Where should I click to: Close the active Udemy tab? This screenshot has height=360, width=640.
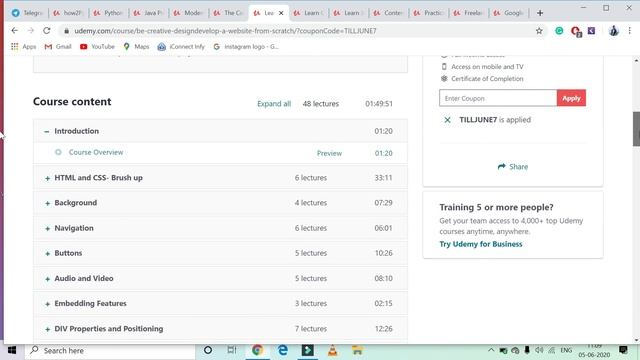[281, 13]
